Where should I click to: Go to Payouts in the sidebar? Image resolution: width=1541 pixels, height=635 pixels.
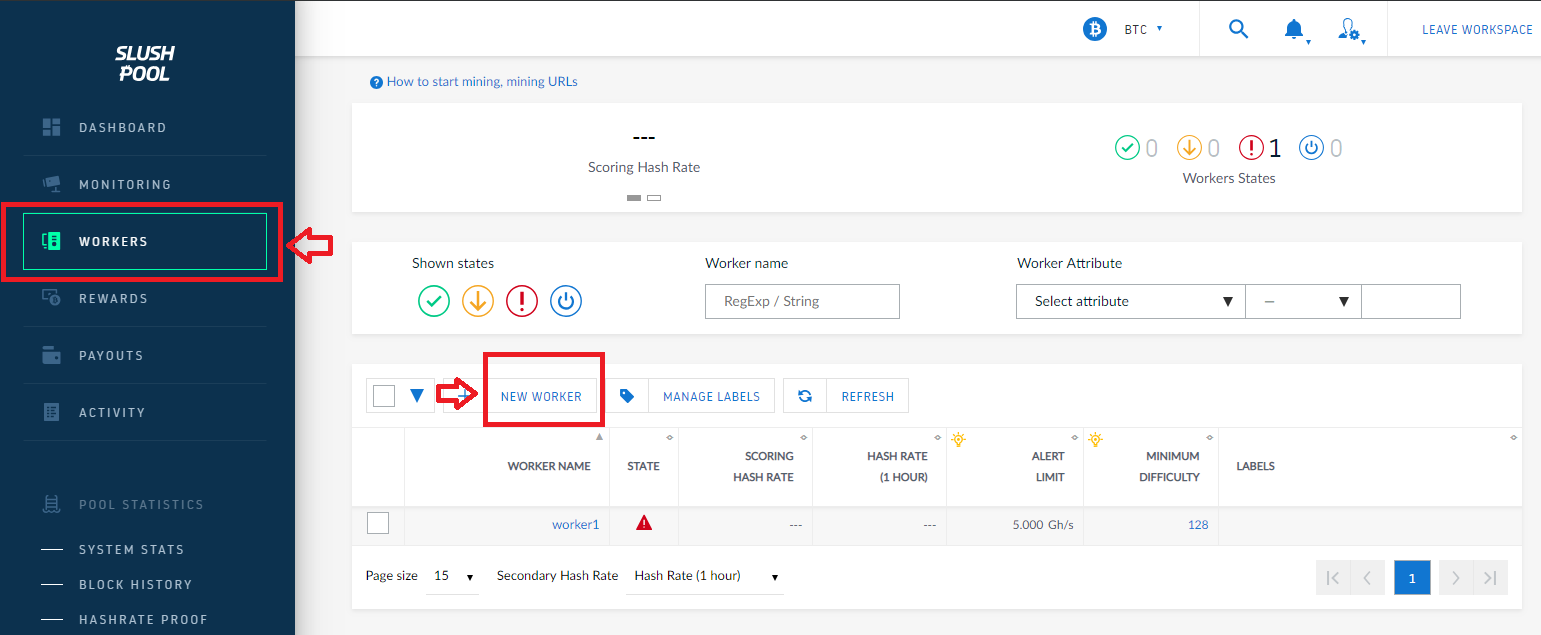click(x=110, y=356)
